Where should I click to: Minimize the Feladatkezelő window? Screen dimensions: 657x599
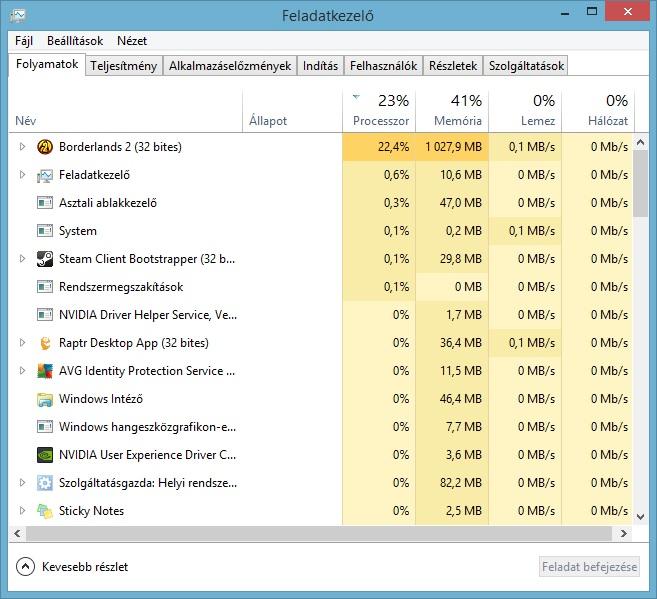[565, 13]
